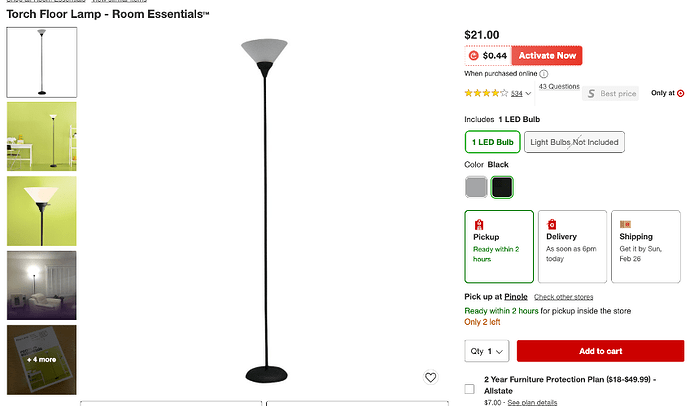Open the 'Check other stores' link
Screen dimensions: 690x406
click(564, 297)
